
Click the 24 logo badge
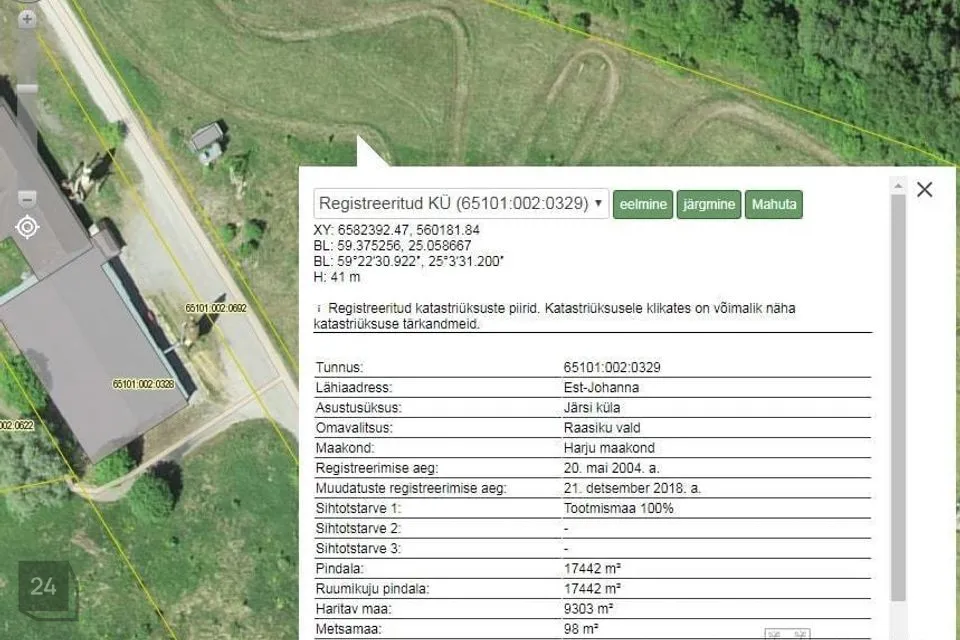pyautogui.click(x=43, y=587)
